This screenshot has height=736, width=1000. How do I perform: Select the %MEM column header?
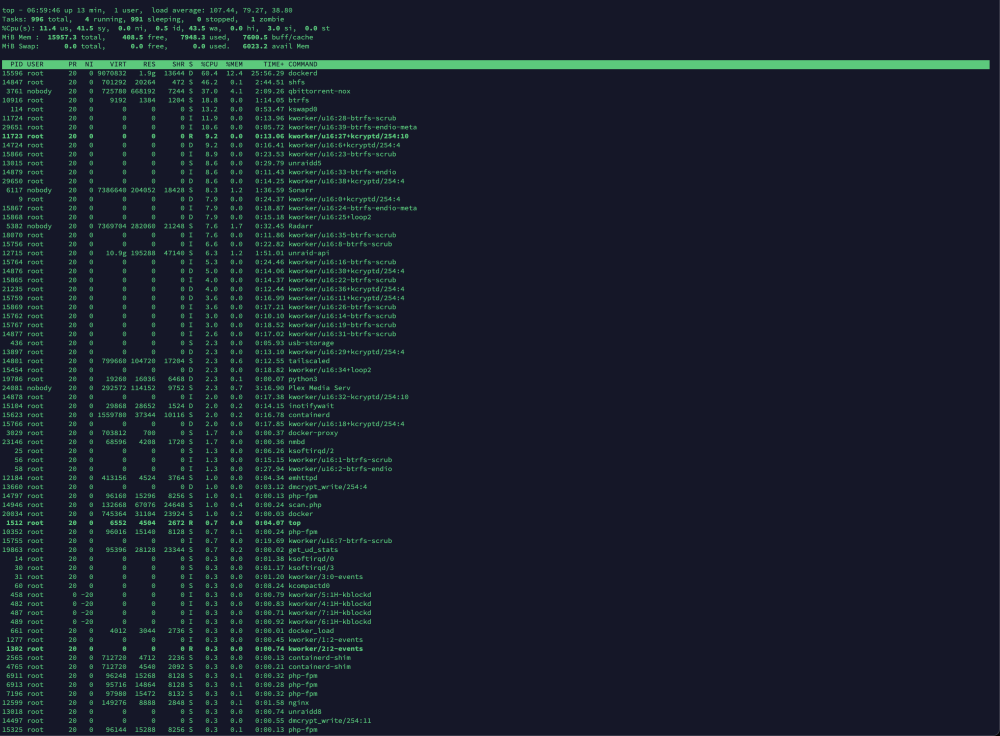(234, 64)
